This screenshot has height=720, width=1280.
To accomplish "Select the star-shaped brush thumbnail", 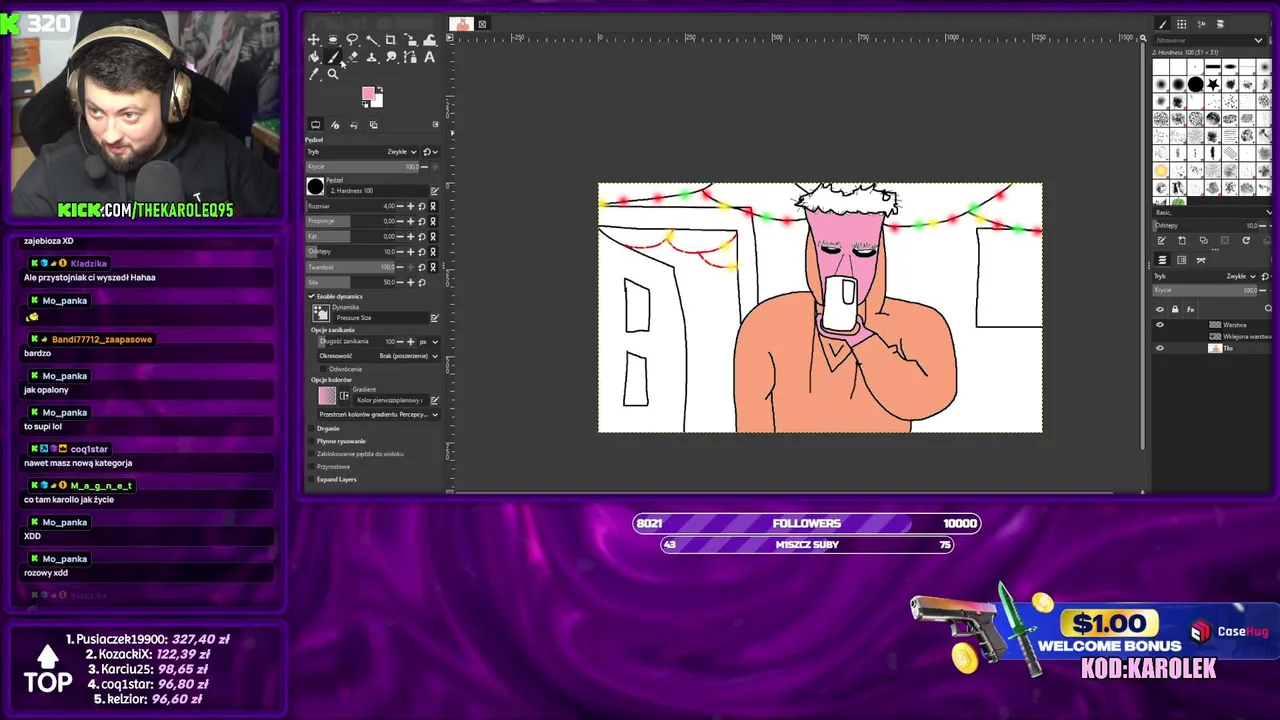I will point(1213,85).
